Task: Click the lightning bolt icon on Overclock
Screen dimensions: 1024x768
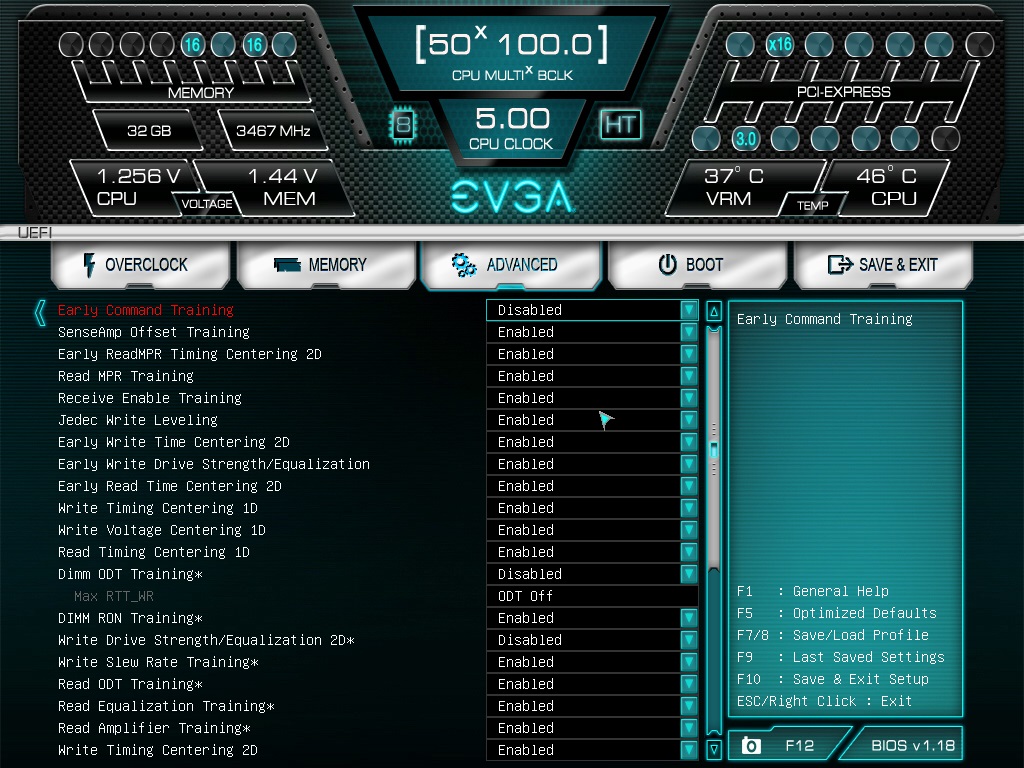Action: tap(89, 264)
